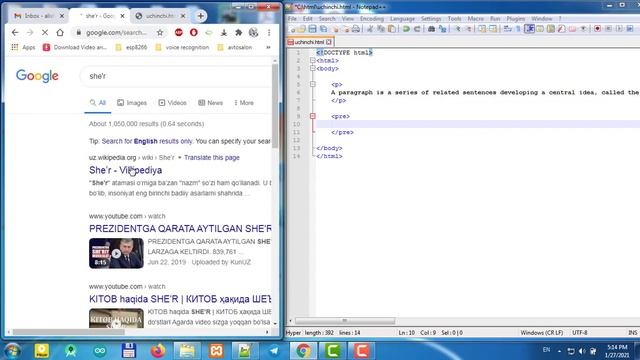Toggle the eye Monitoring icon in Notepad++
The width and height of the screenshot is (640, 360).
pos(584,29)
